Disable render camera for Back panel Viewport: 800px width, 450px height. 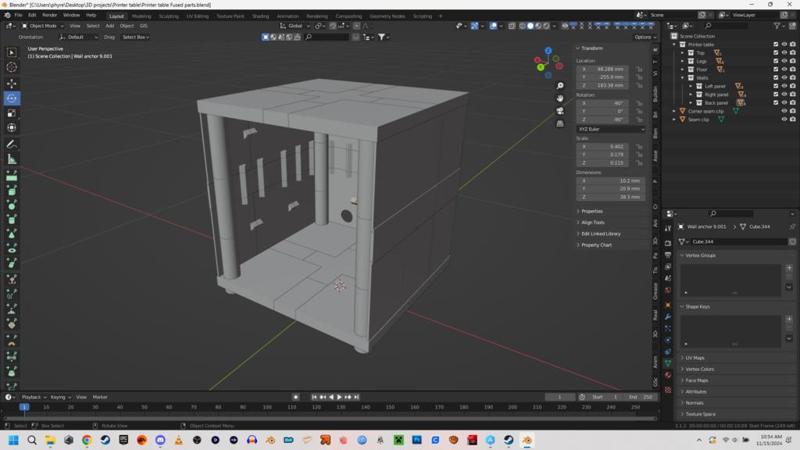click(x=792, y=103)
